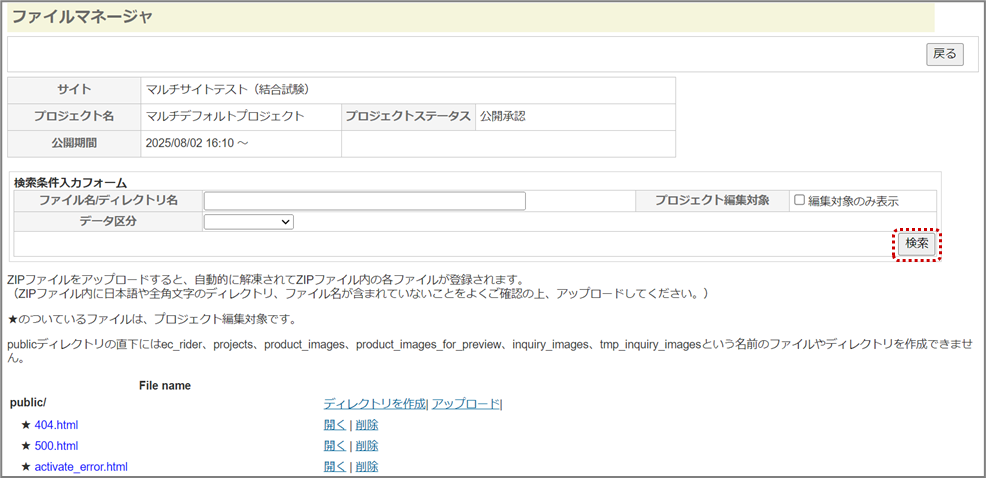Click 開く next to 404.html
This screenshot has width=986, height=478.
click(x=334, y=425)
